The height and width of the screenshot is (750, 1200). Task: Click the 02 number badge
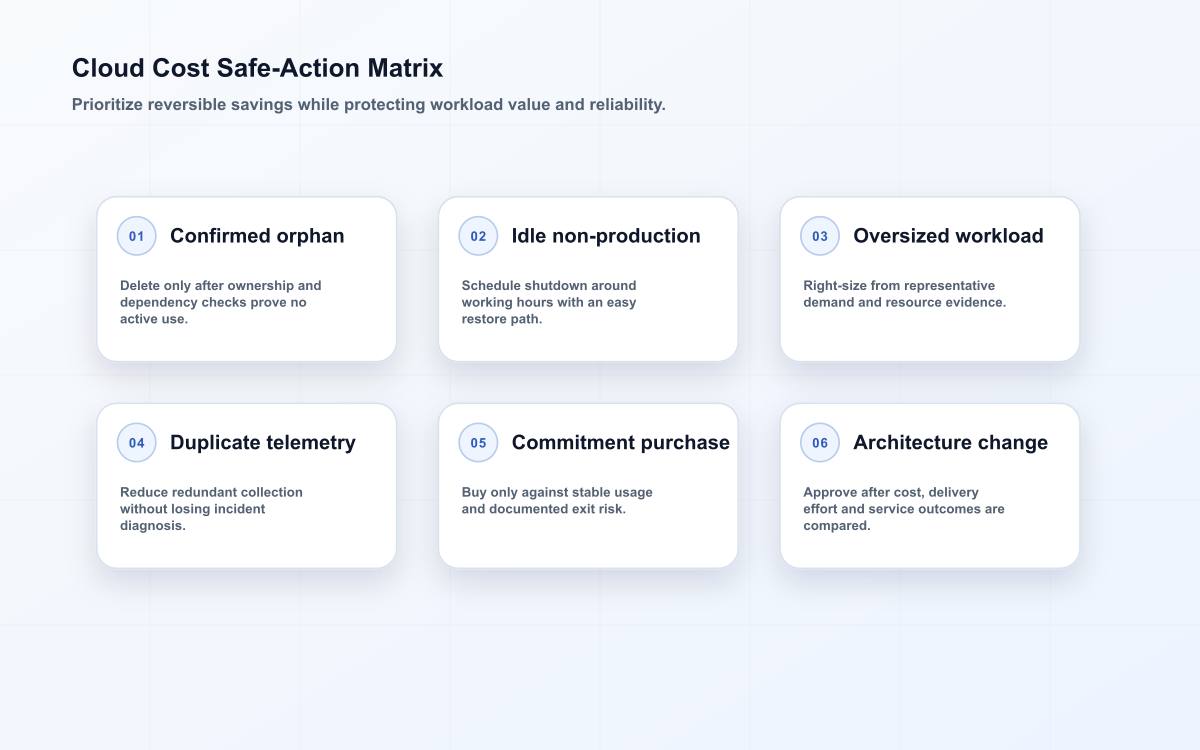point(478,236)
